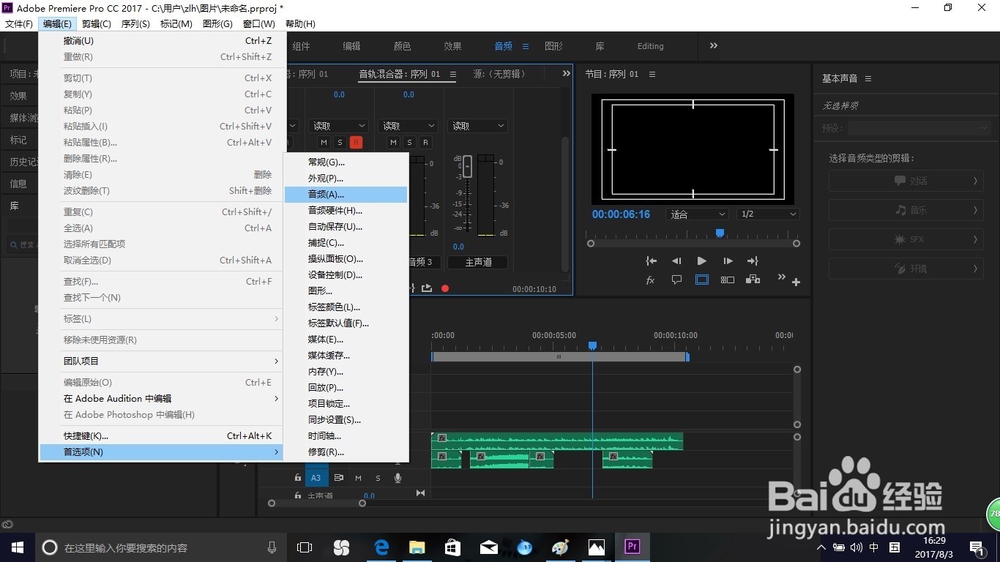Click the Dialogue audio type button
Image resolution: width=1000 pixels, height=562 pixels.
coord(906,181)
